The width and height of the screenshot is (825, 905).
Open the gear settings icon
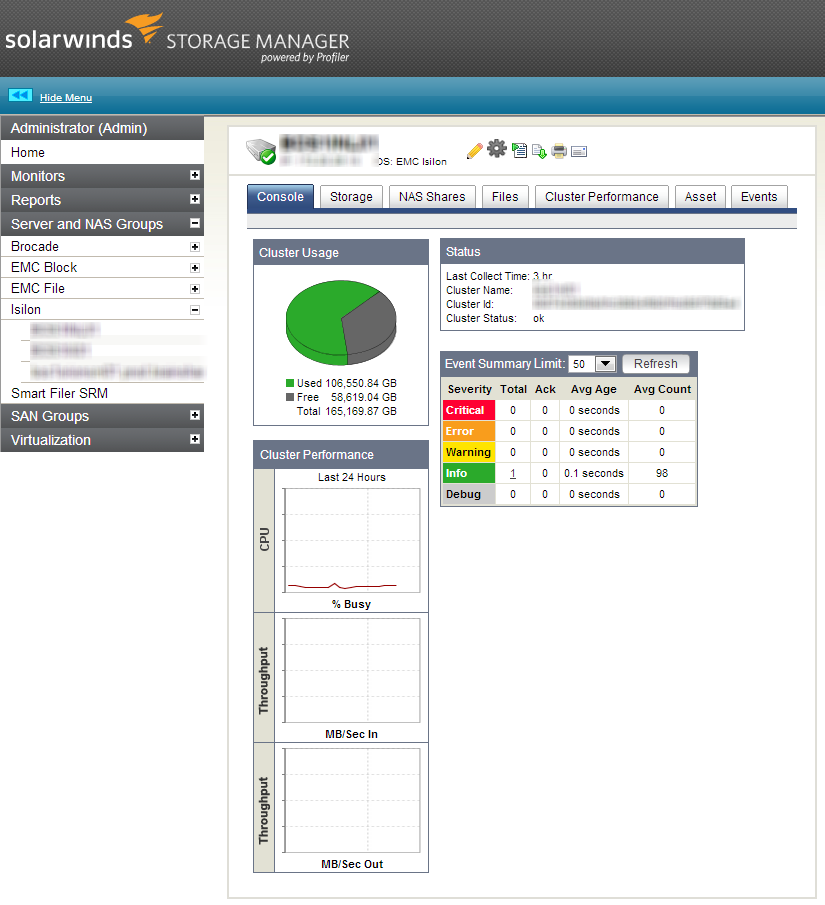pyautogui.click(x=497, y=149)
